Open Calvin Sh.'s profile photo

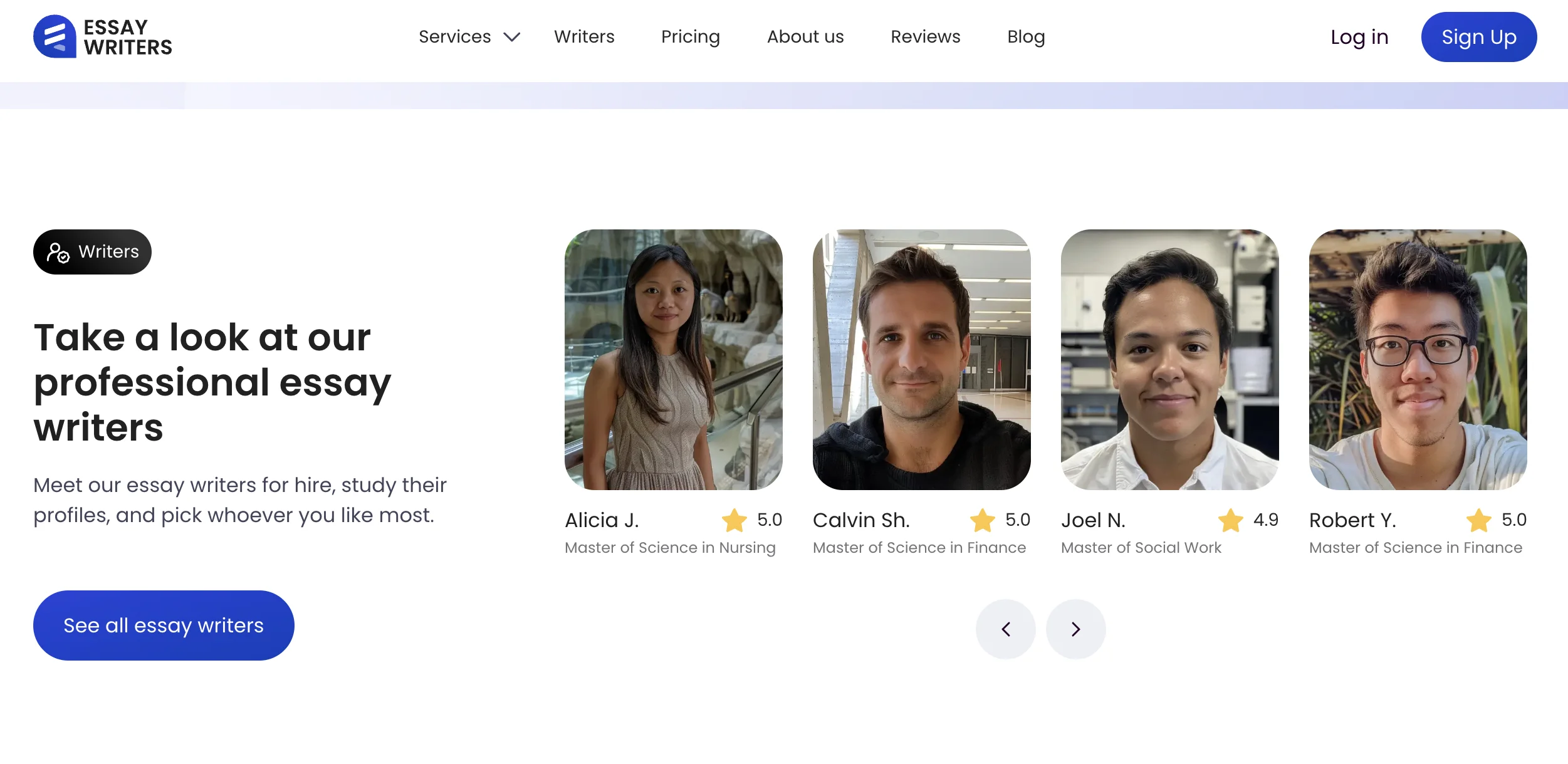(921, 360)
